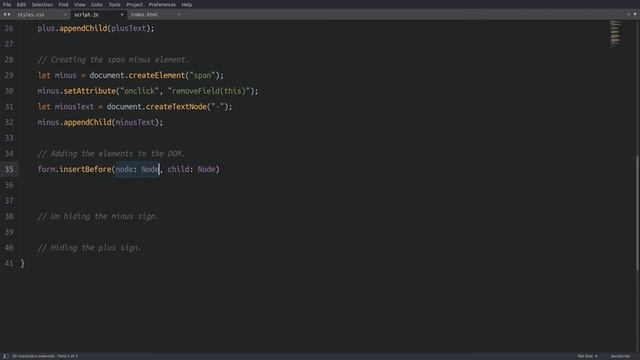Open the Find menu
Image resolution: width=640 pixels, height=360 pixels.
pyautogui.click(x=63, y=4)
